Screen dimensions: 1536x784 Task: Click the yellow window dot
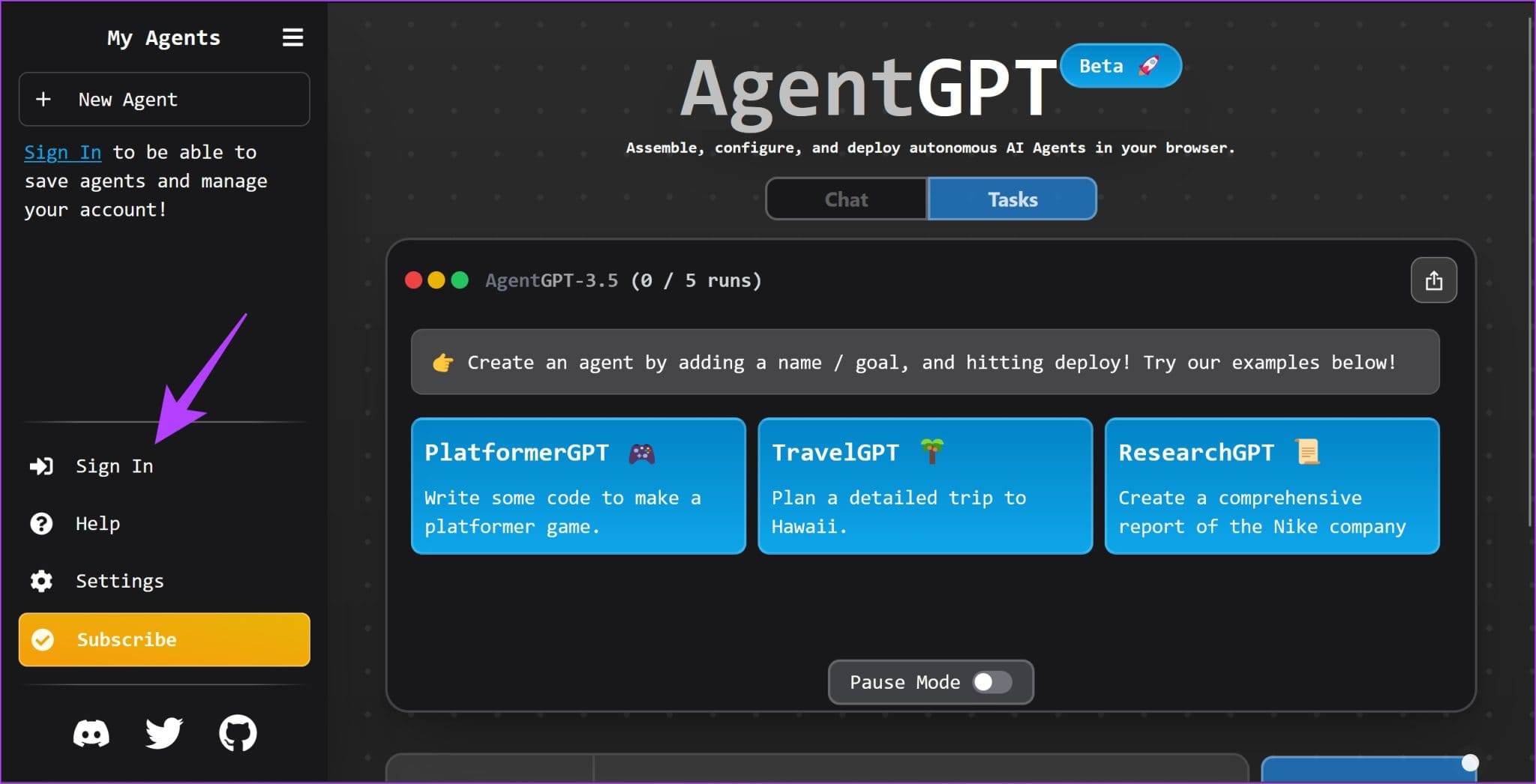coord(436,280)
